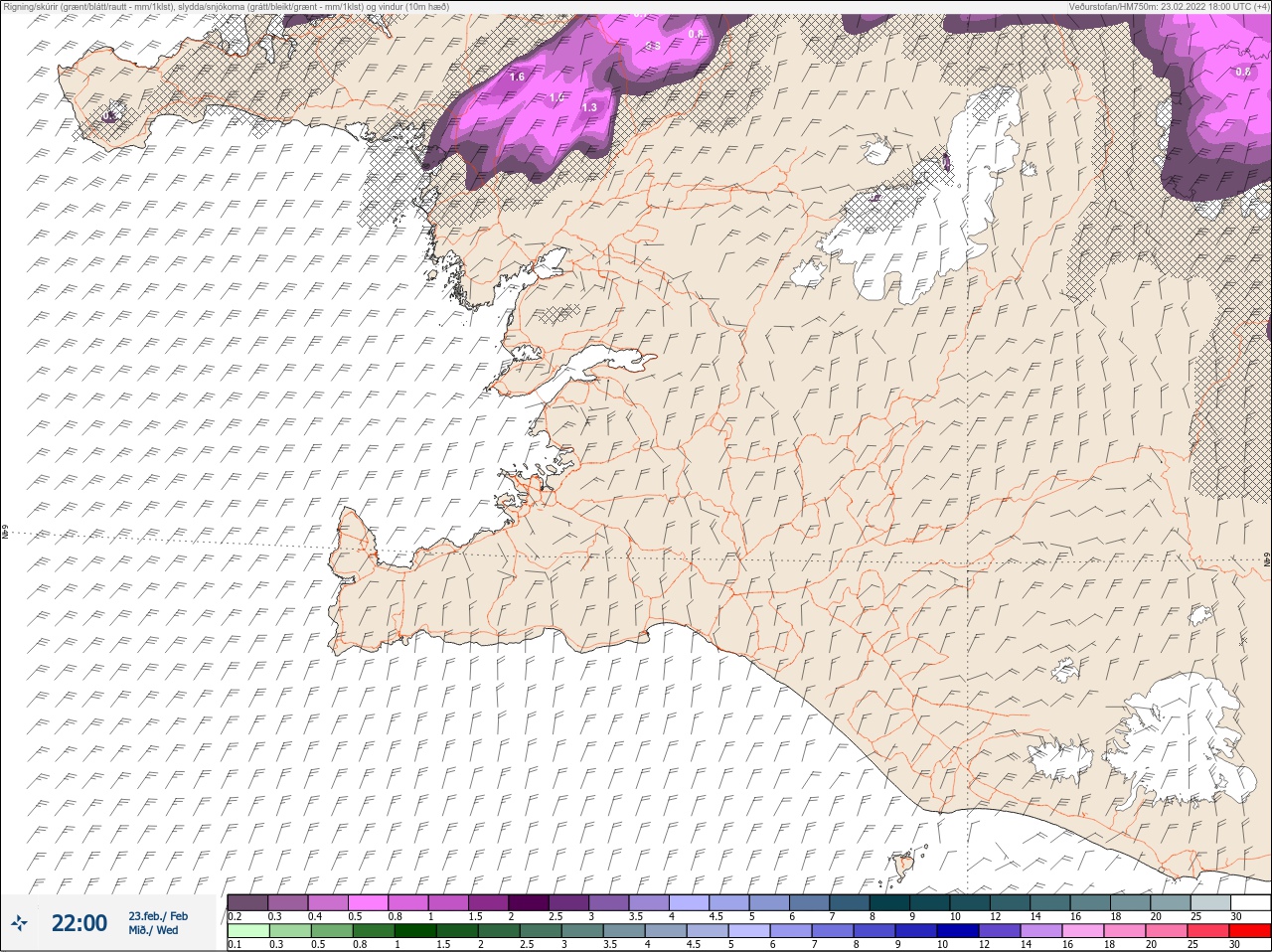Click the '1.3' precipitation value on the map

tap(589, 107)
